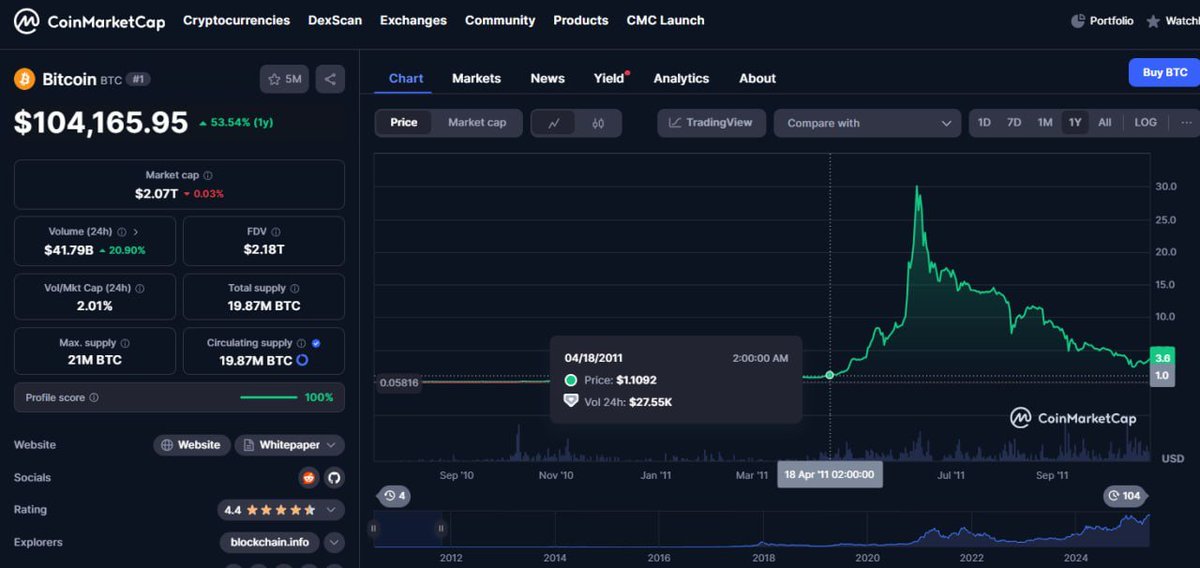Click the Buy BTC button
This screenshot has height=568, width=1200.
[x=1164, y=72]
